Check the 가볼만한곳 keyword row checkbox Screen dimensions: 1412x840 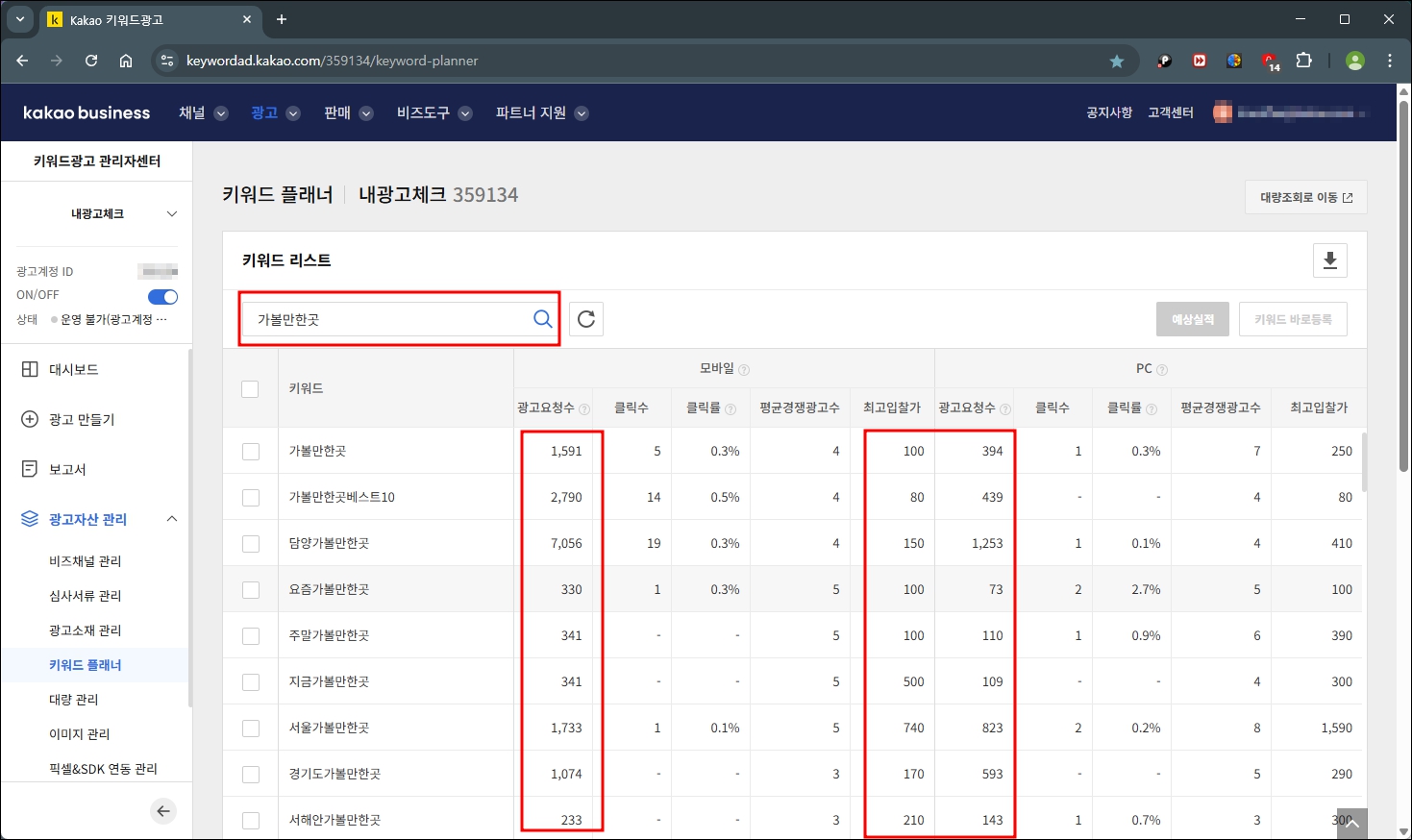251,450
